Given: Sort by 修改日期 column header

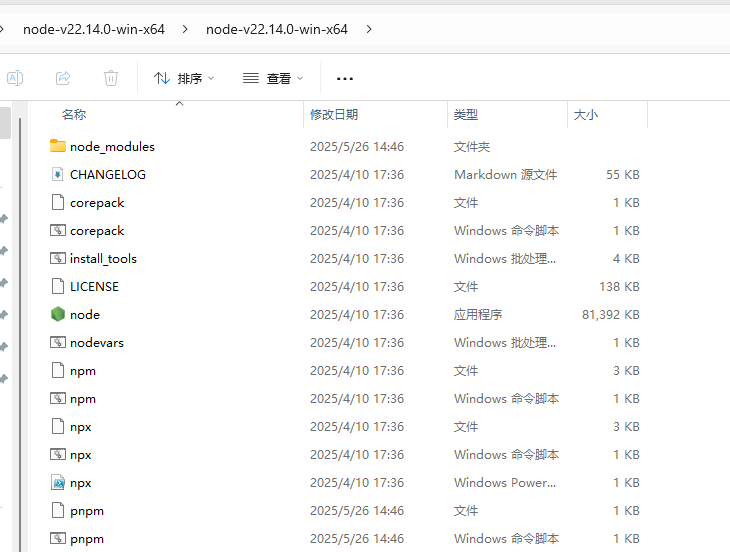Looking at the screenshot, I should [x=334, y=114].
